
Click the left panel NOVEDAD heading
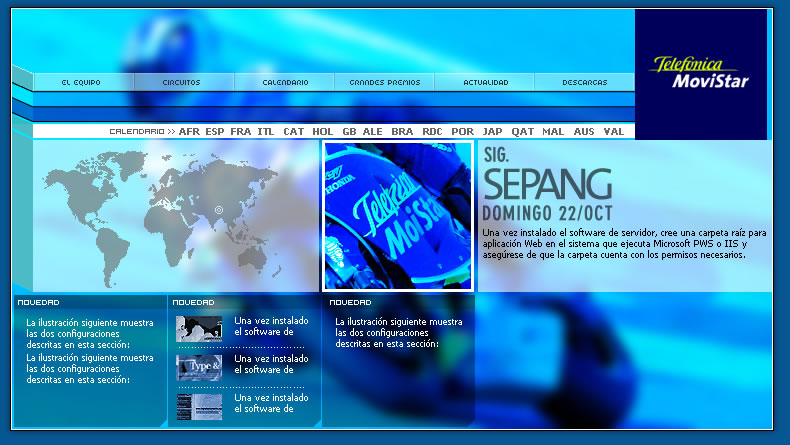click(38, 302)
